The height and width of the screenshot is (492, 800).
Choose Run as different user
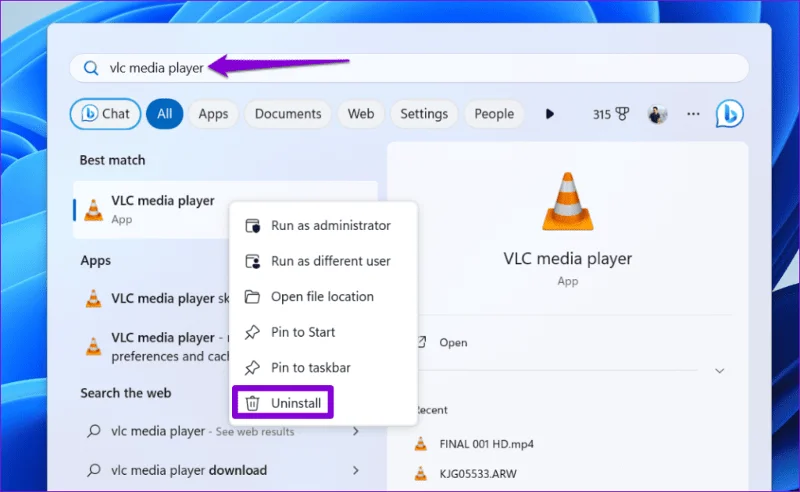pyautogui.click(x=323, y=261)
